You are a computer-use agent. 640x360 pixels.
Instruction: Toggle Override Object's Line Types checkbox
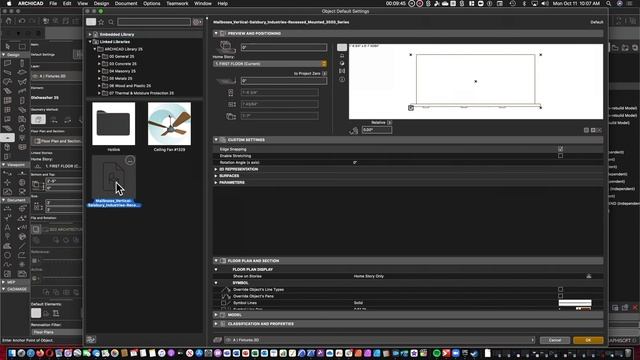click(x=560, y=289)
